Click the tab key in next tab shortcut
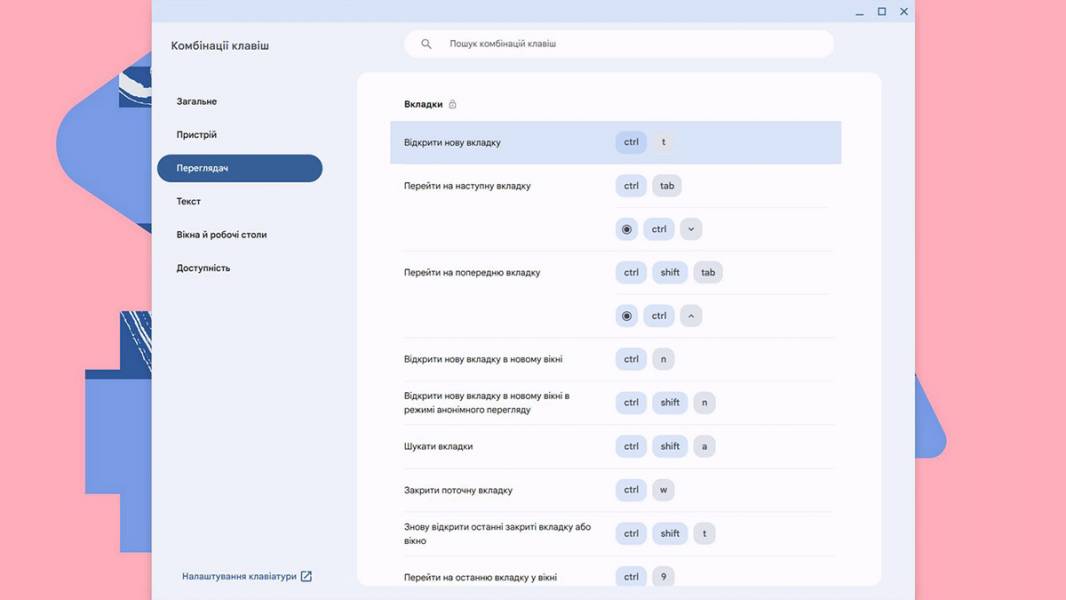Screen dimensions: 1066x600 [x=667, y=186]
